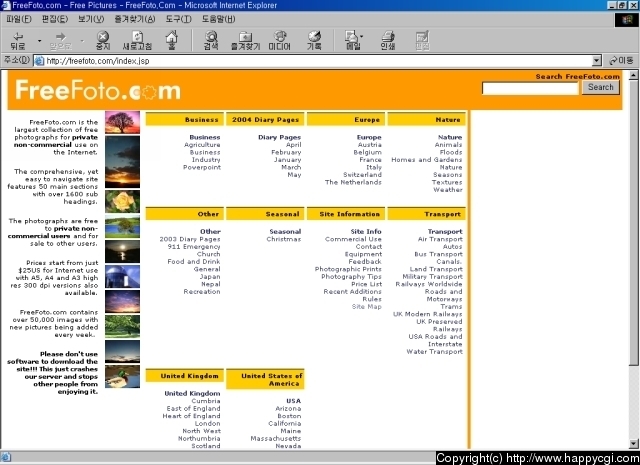Open the Food and Drink link
Screen dimensions: 640x465
194,262
